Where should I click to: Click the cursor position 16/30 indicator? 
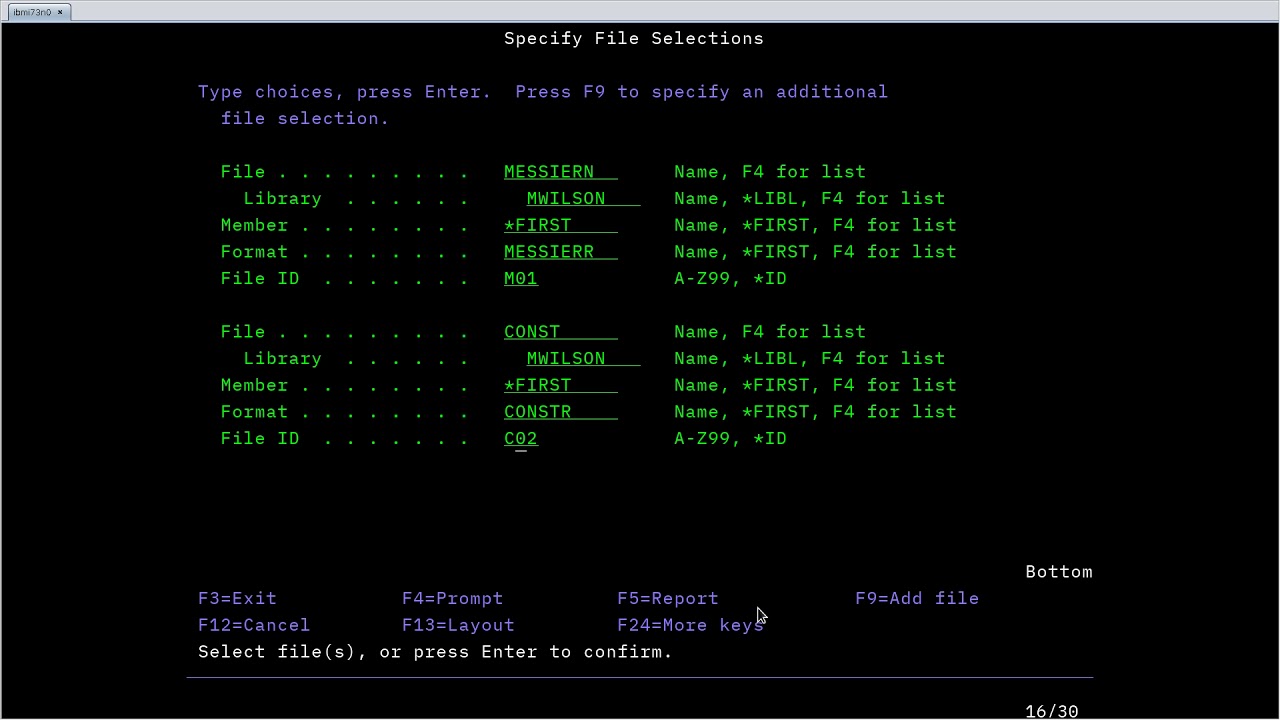click(x=1052, y=711)
